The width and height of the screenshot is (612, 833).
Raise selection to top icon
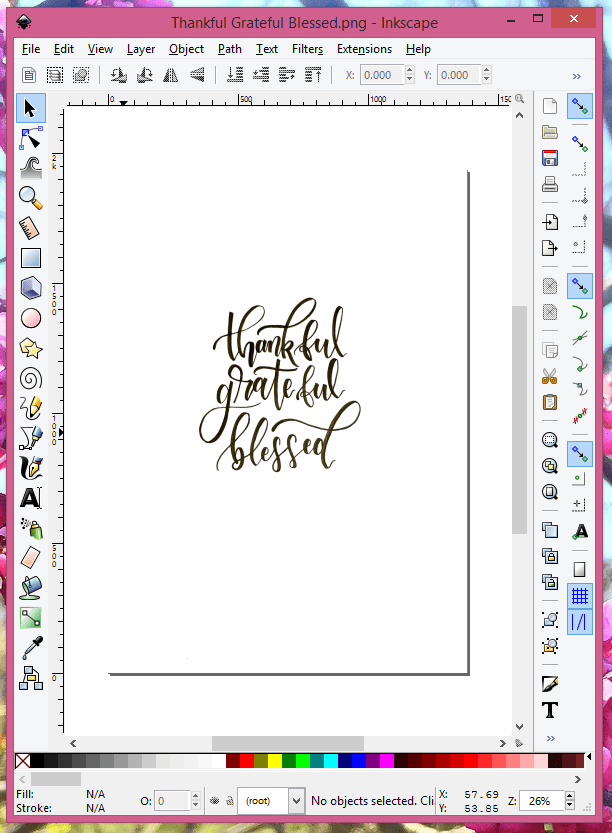coord(313,75)
